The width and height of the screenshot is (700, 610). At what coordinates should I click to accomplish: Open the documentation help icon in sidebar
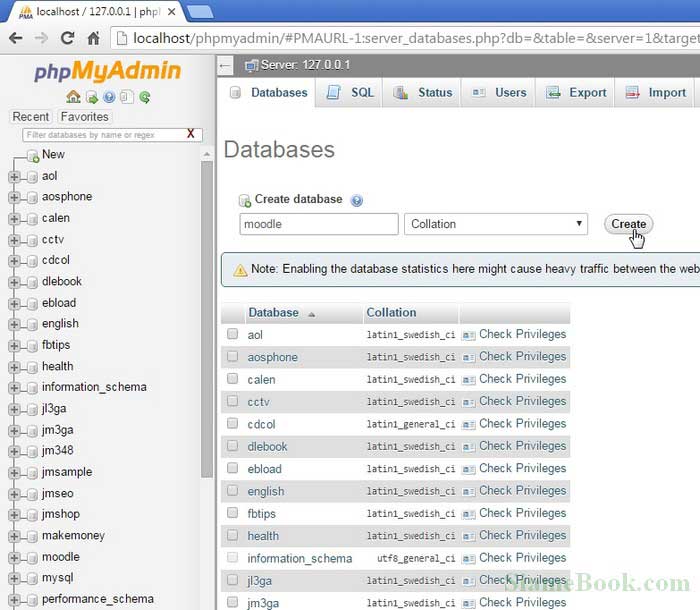(x=109, y=97)
